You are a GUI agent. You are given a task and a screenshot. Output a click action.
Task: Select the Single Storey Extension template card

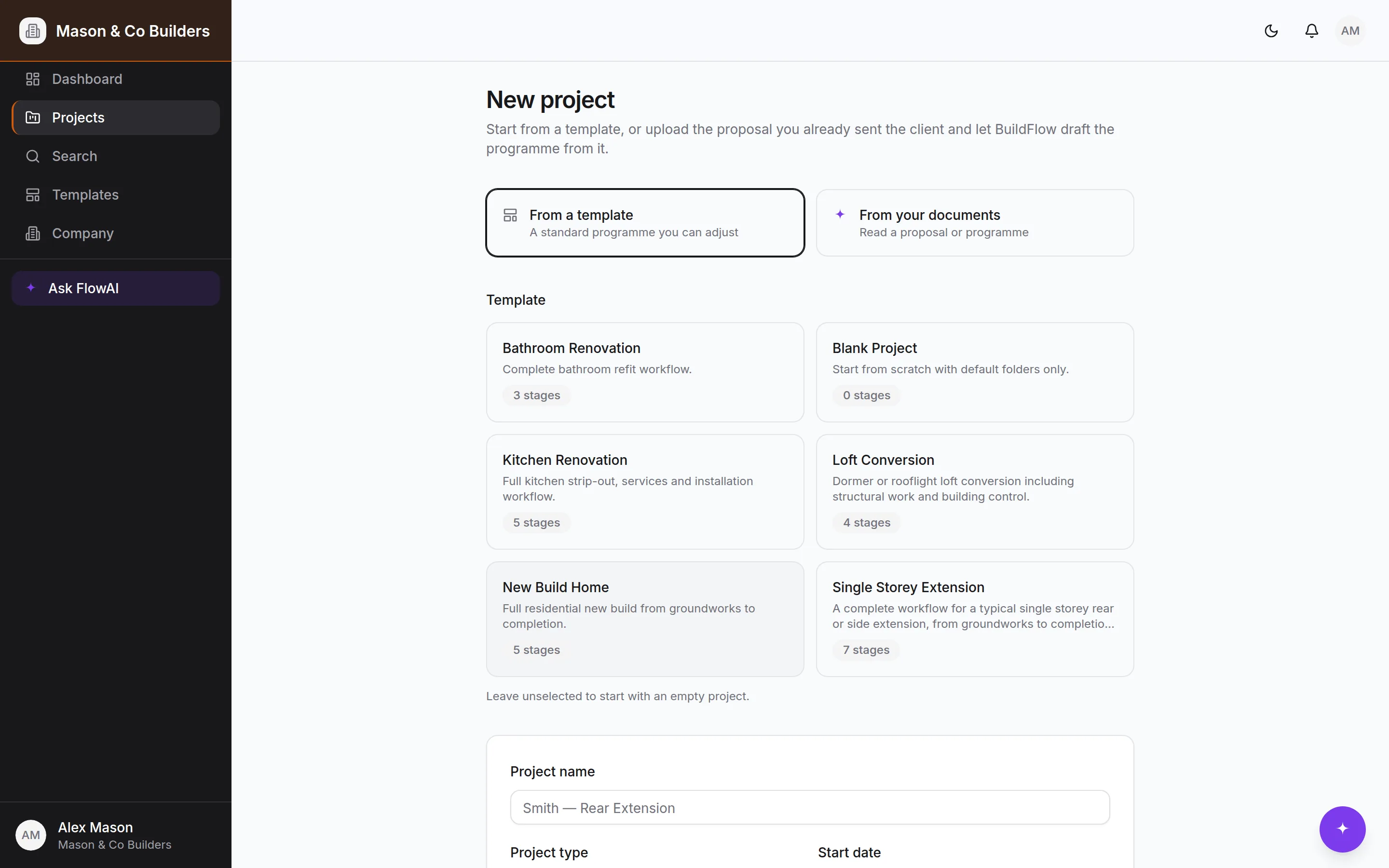coord(975,619)
